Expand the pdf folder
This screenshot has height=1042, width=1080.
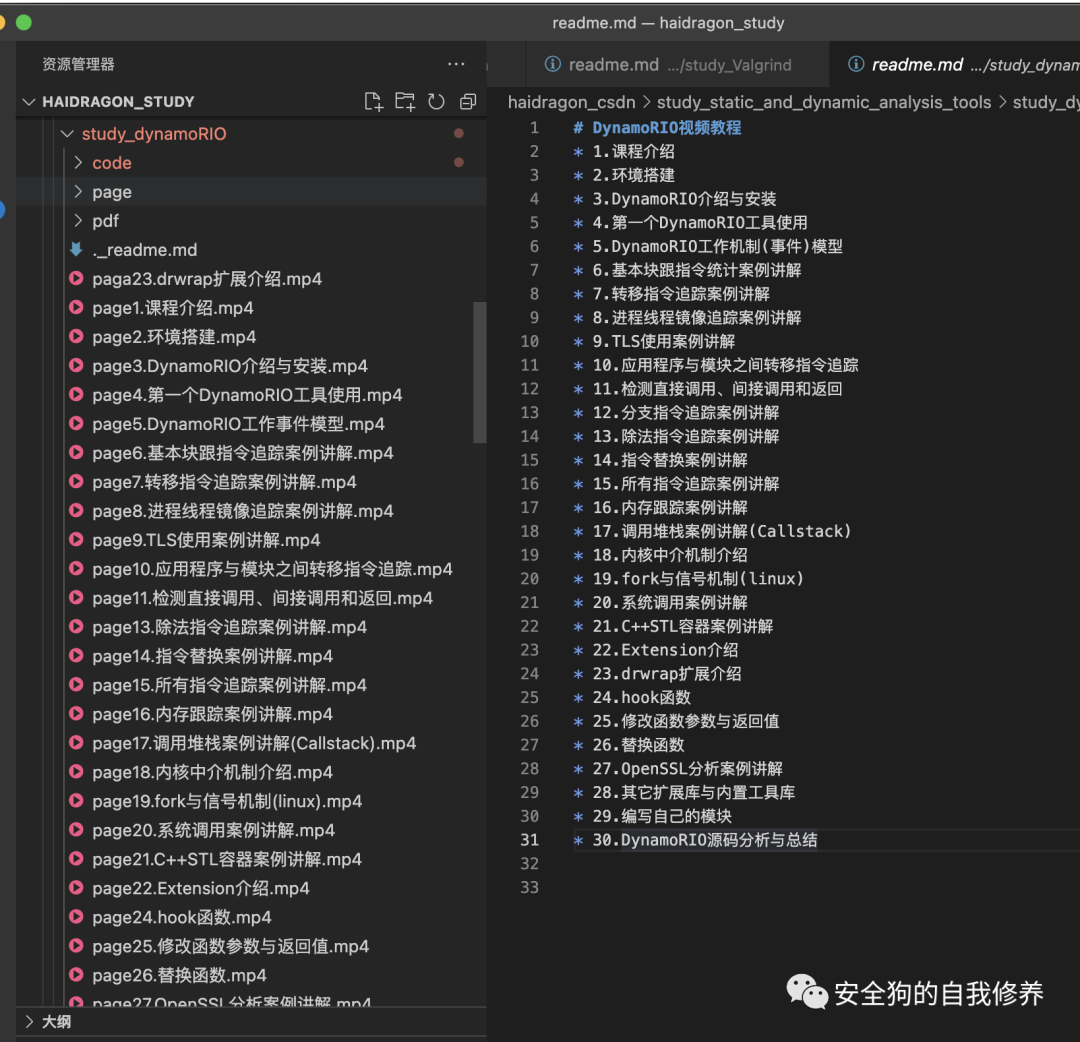pyautogui.click(x=78, y=220)
